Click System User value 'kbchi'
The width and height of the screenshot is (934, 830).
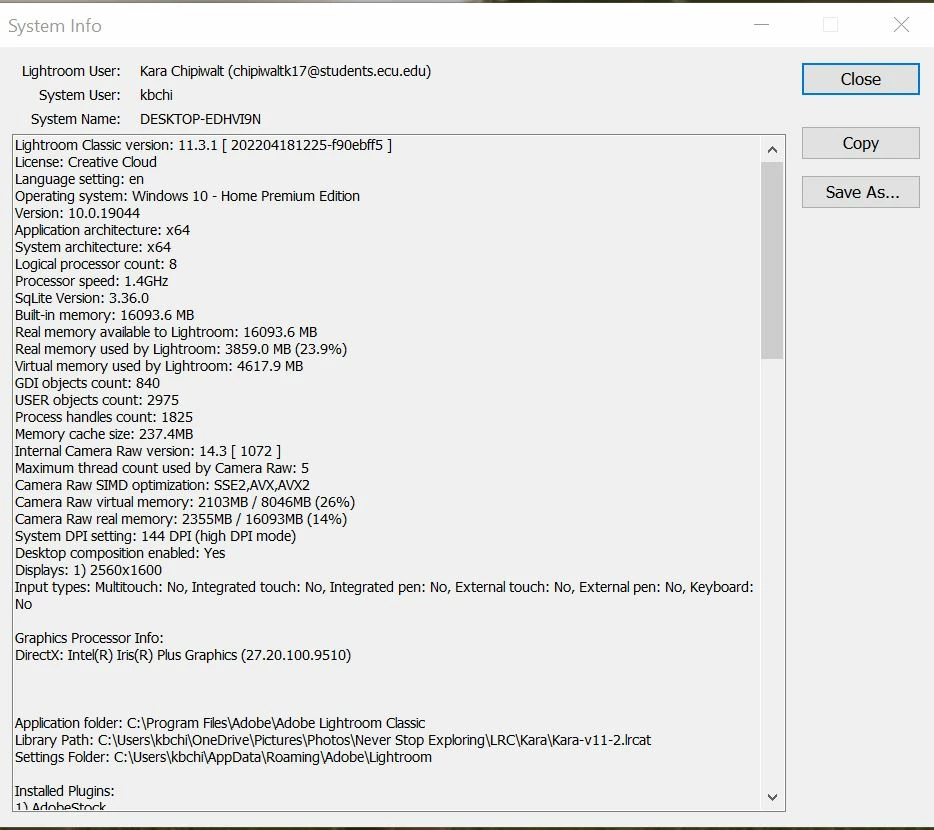point(156,95)
